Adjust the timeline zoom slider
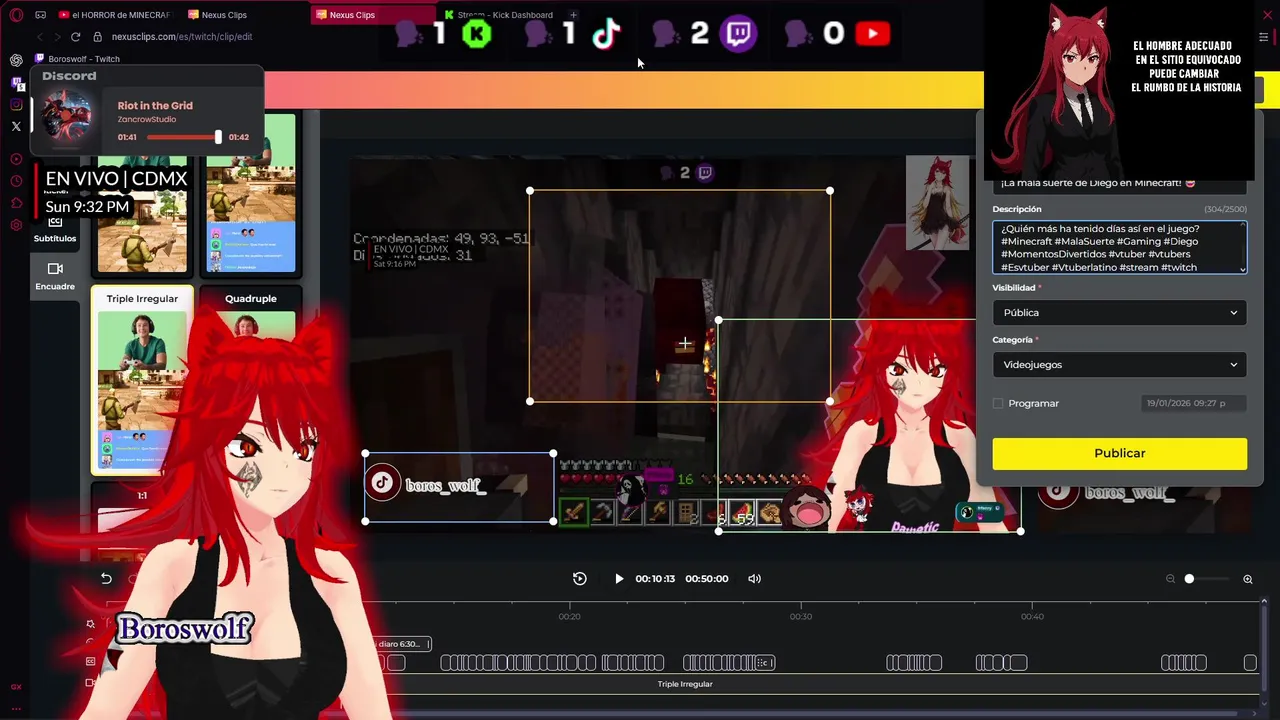The image size is (1280, 720). [1189, 579]
